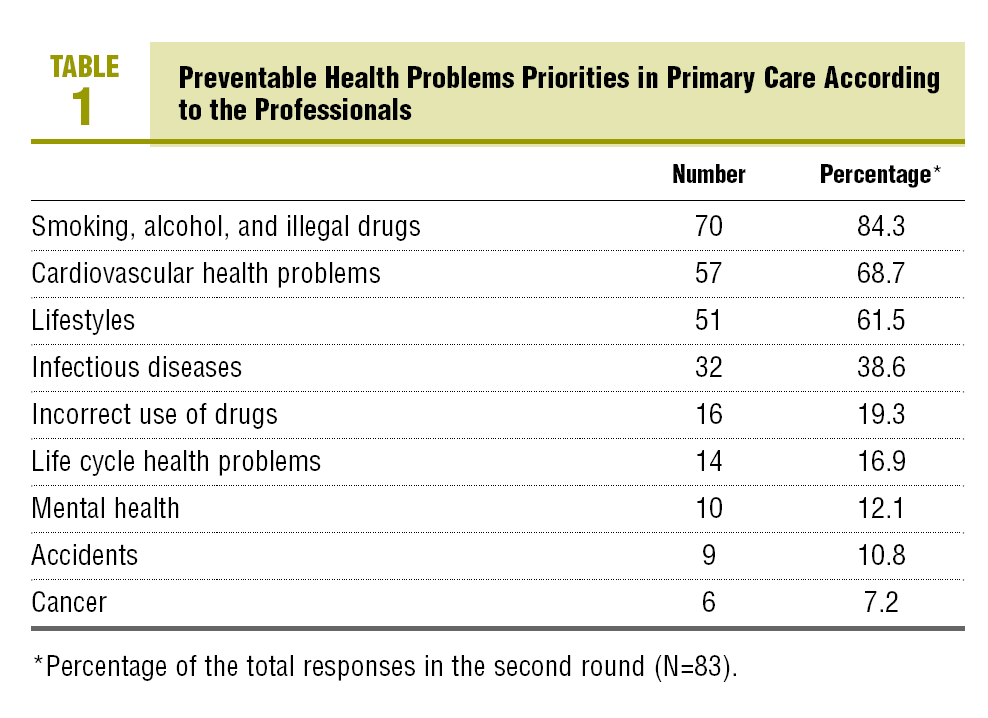Select the 68.7 percentage value
Screen dimensions: 988x718
878,273
